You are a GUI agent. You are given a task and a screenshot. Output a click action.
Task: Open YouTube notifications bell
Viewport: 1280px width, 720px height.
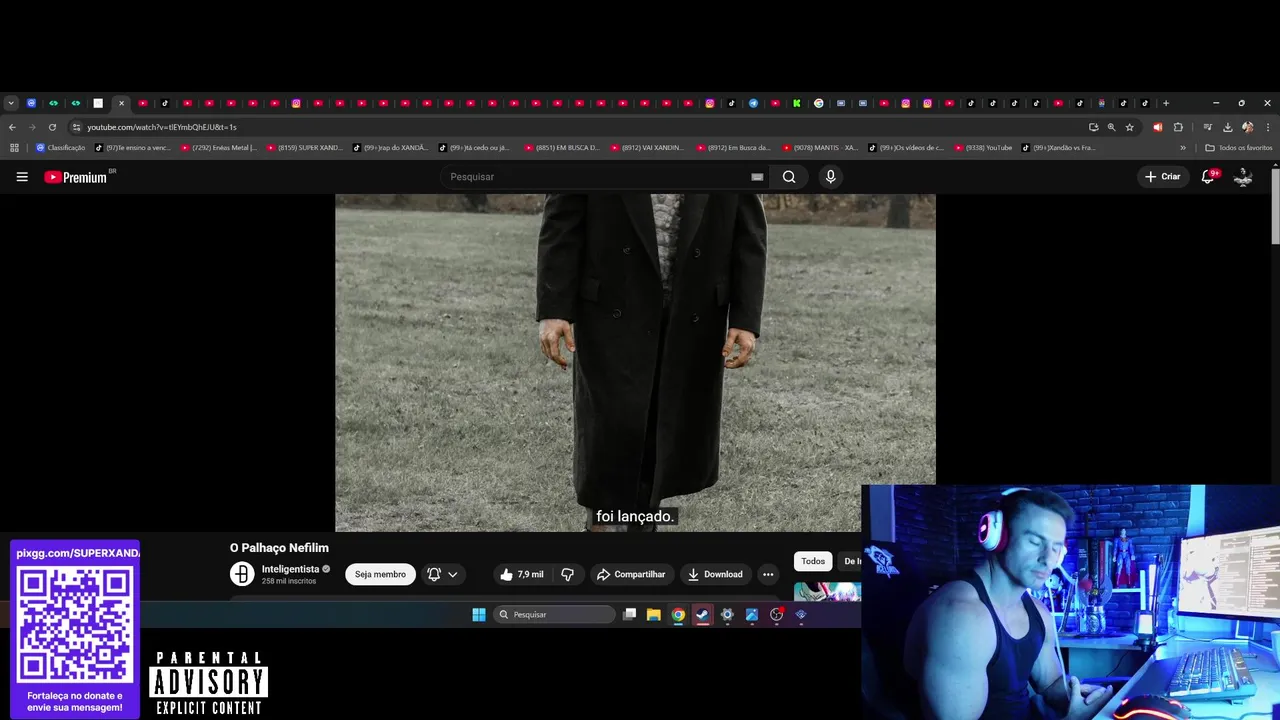pyautogui.click(x=1208, y=177)
